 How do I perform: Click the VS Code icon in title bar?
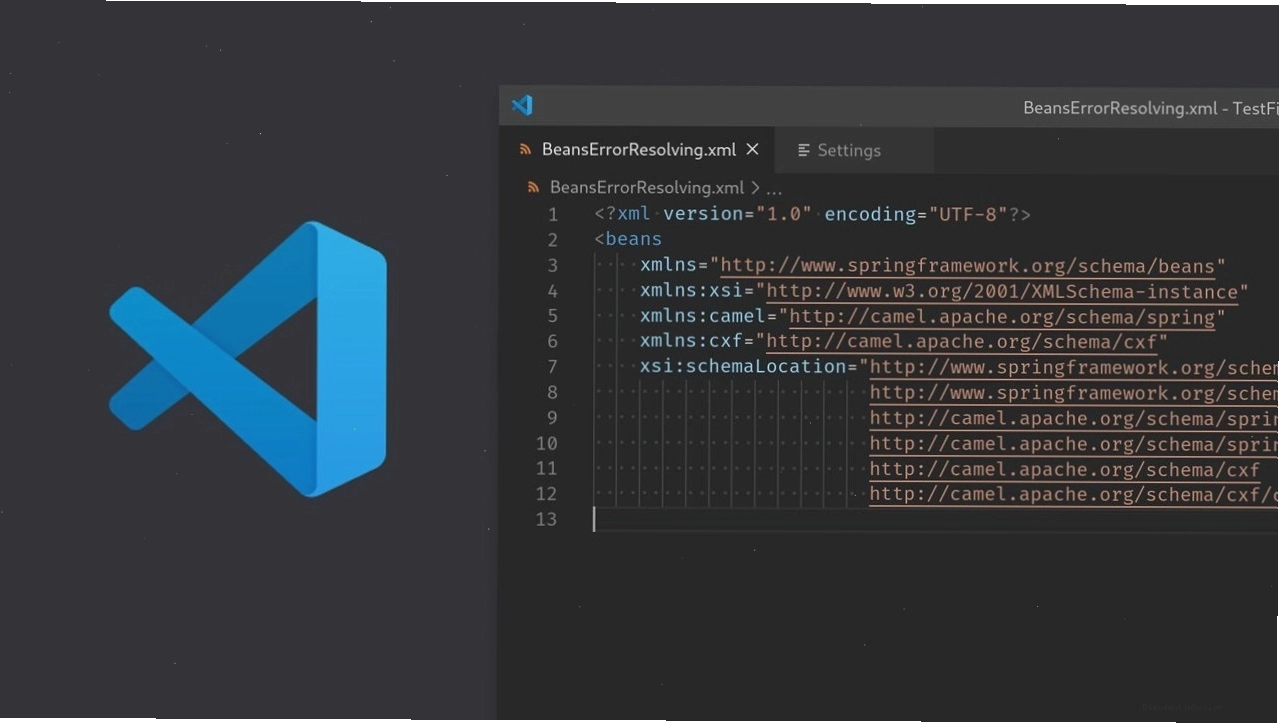click(522, 106)
